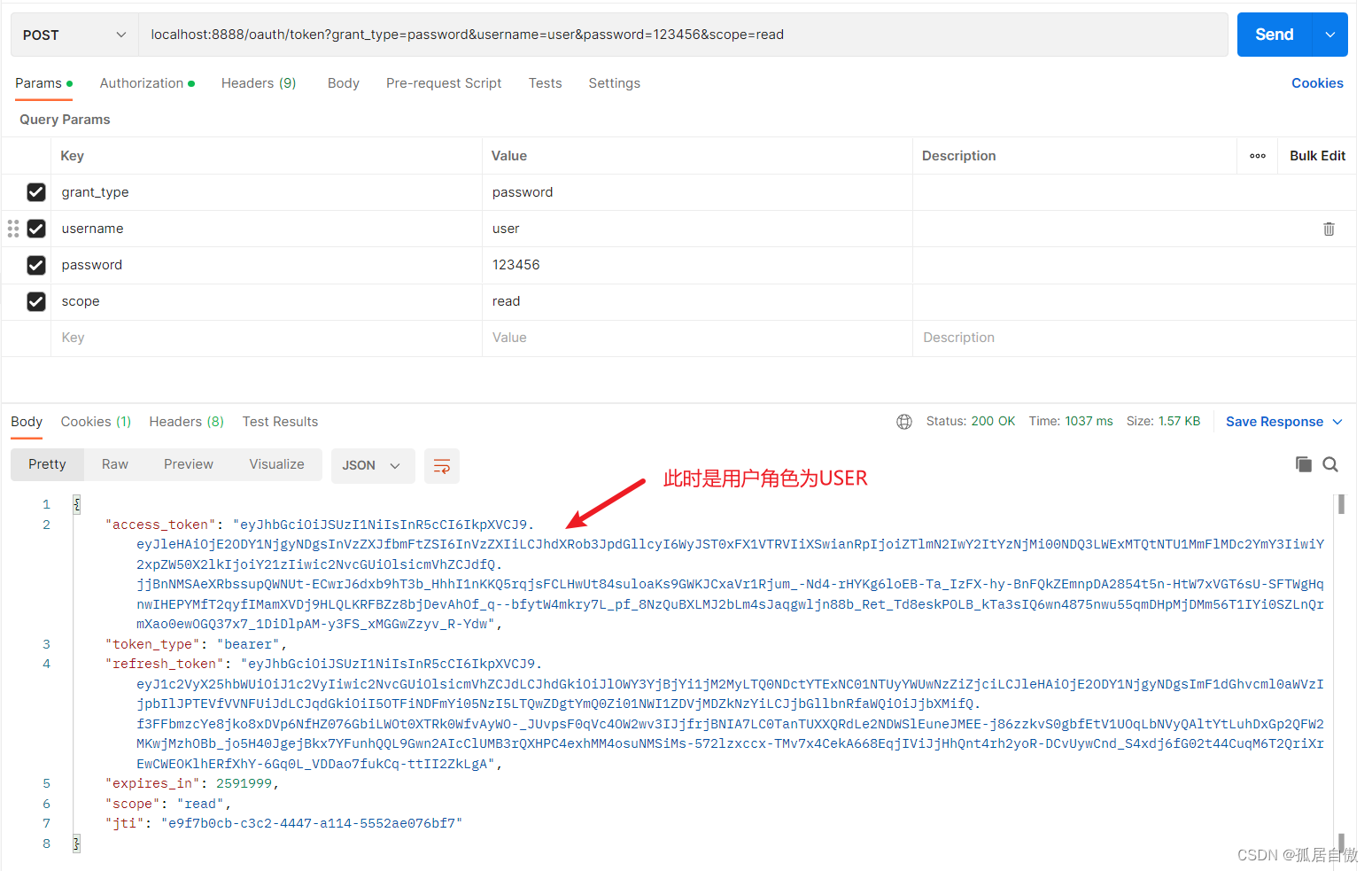The height and width of the screenshot is (871, 1372).
Task: Click the "bearer" token_type value
Action: point(248,644)
